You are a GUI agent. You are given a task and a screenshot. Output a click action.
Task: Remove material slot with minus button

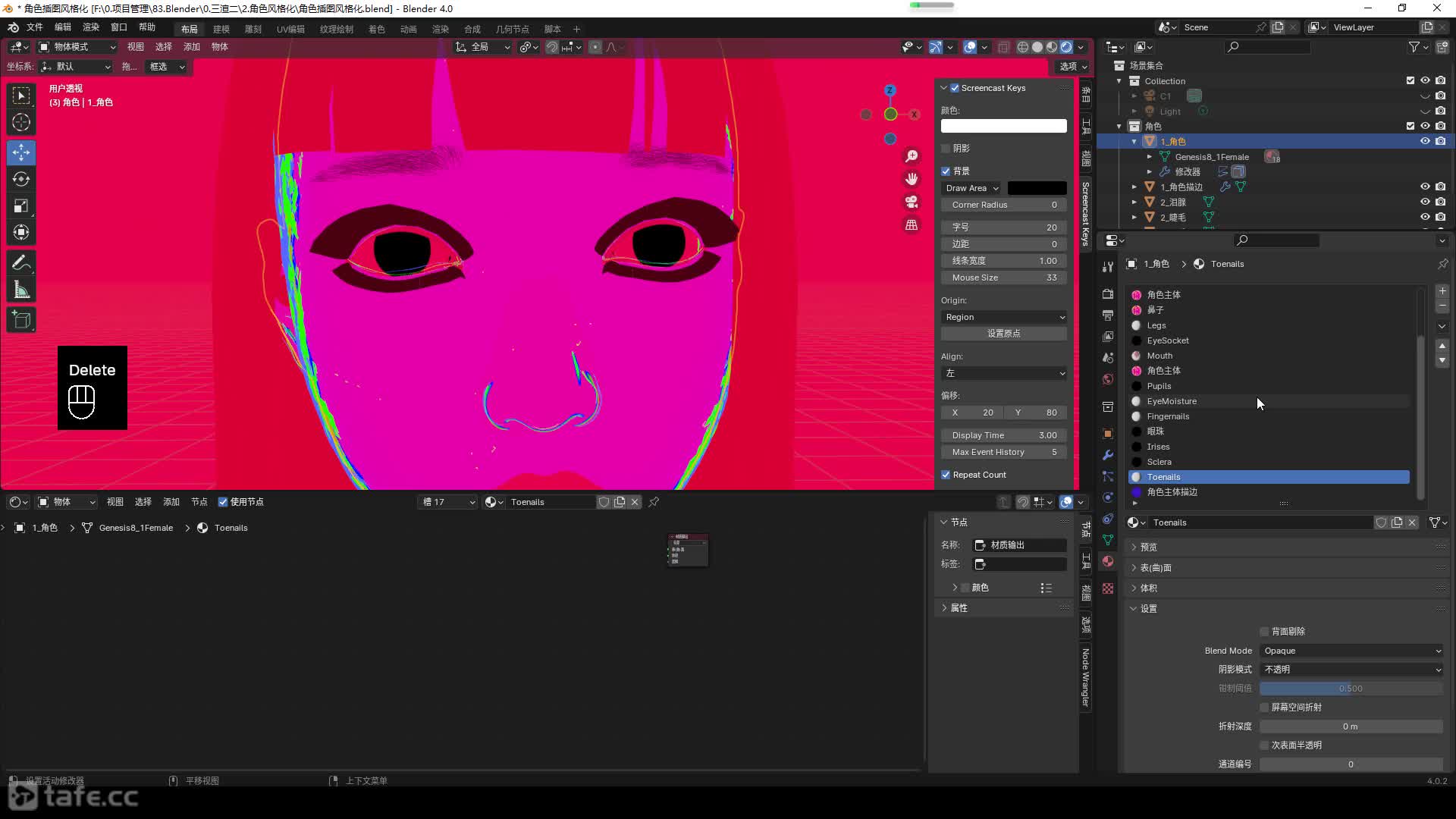[x=1442, y=306]
